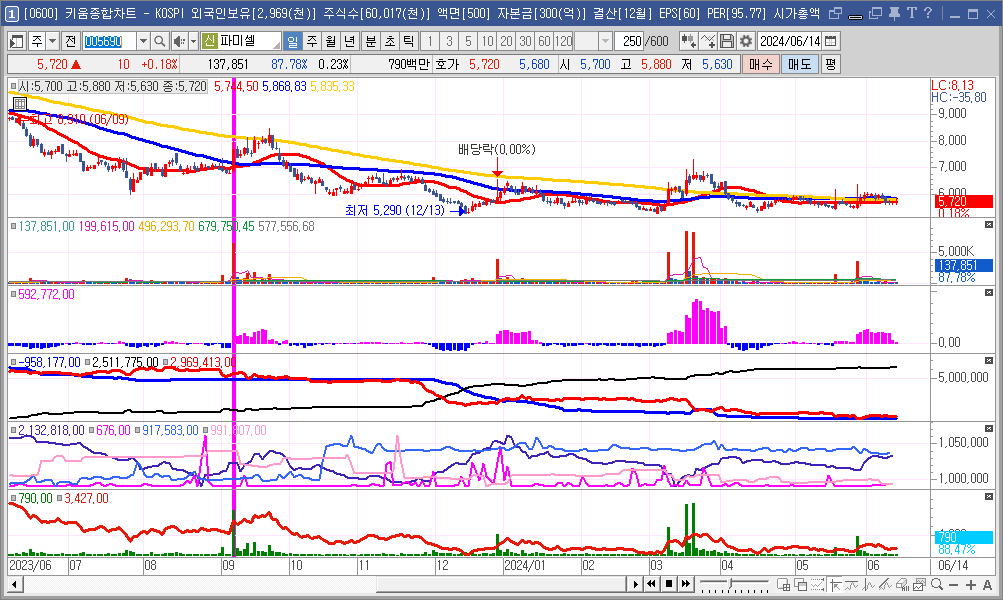This screenshot has width=1003, height=600.
Task: Click the scrollbar left arrow
Action: pyautogui.click(x=14, y=584)
